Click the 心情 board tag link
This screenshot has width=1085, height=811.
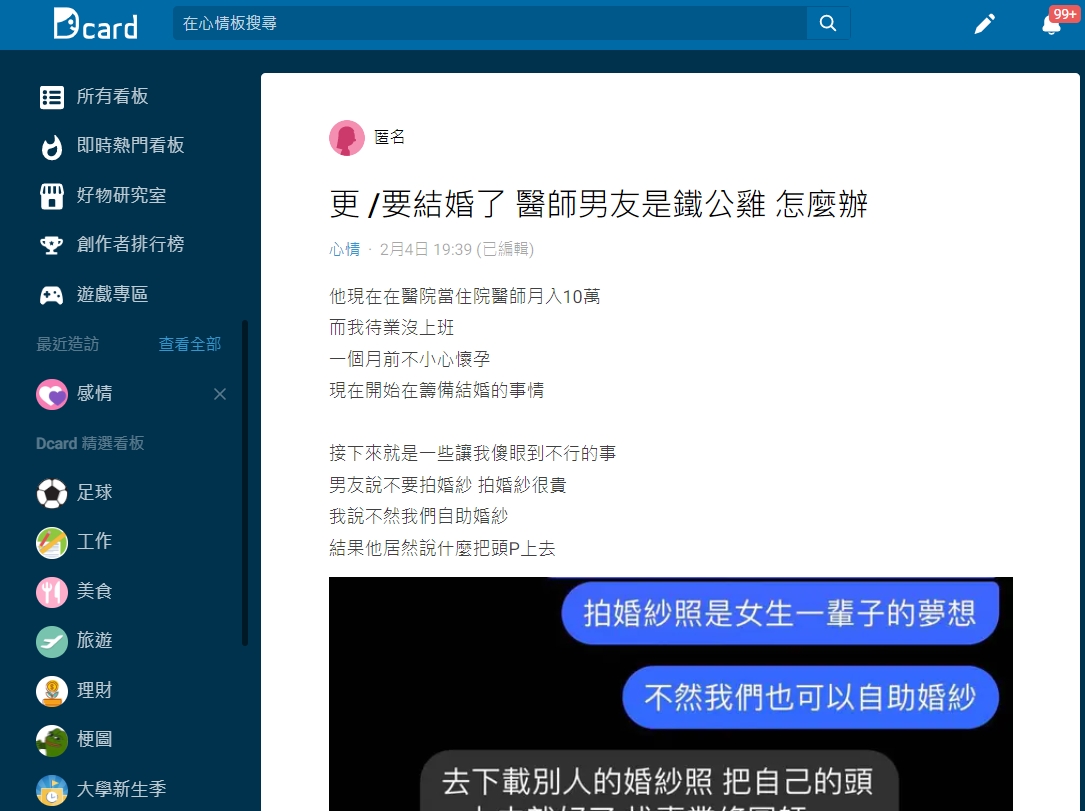(345, 249)
